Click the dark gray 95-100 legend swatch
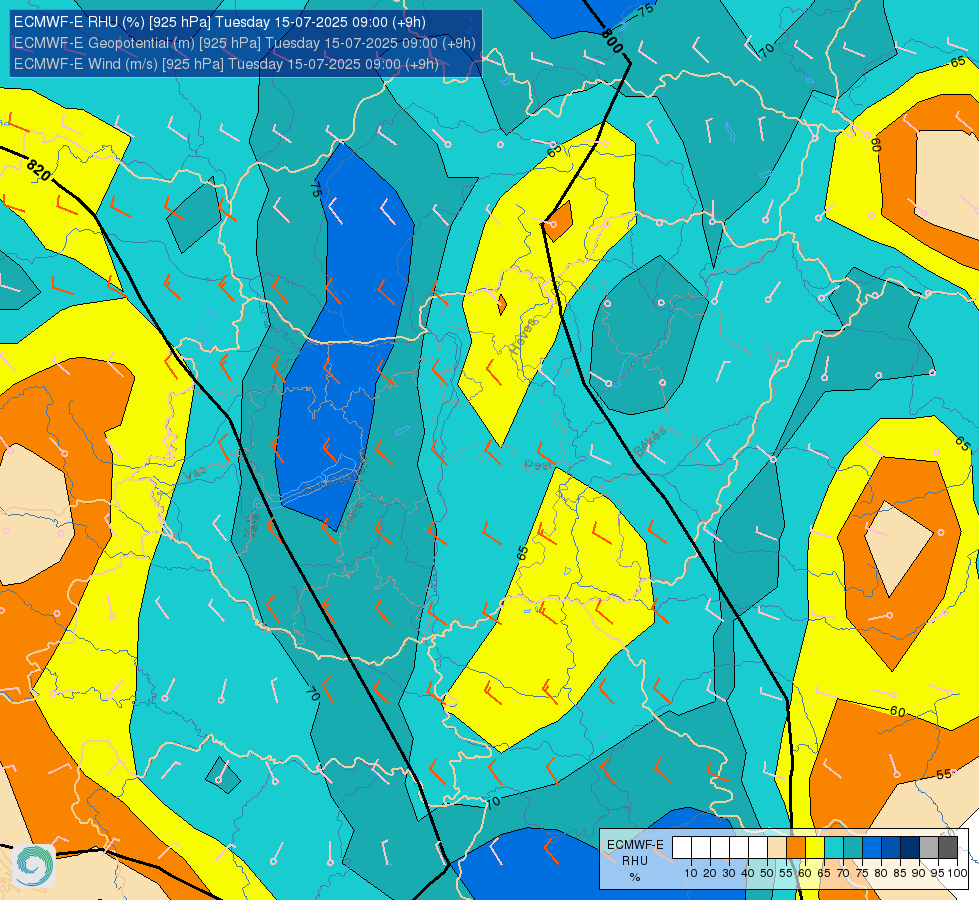The image size is (979, 900). point(948,848)
